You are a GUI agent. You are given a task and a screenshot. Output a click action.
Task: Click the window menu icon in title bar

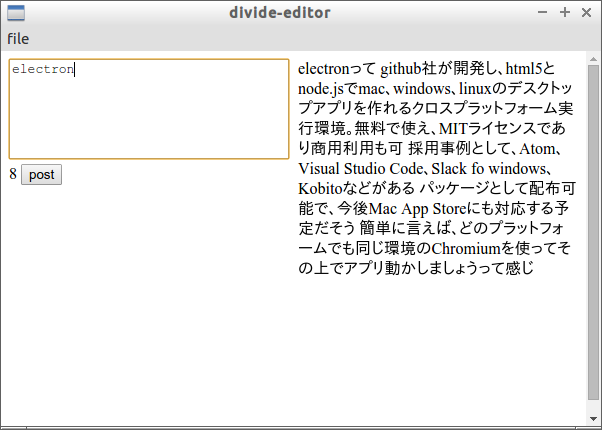point(16,13)
